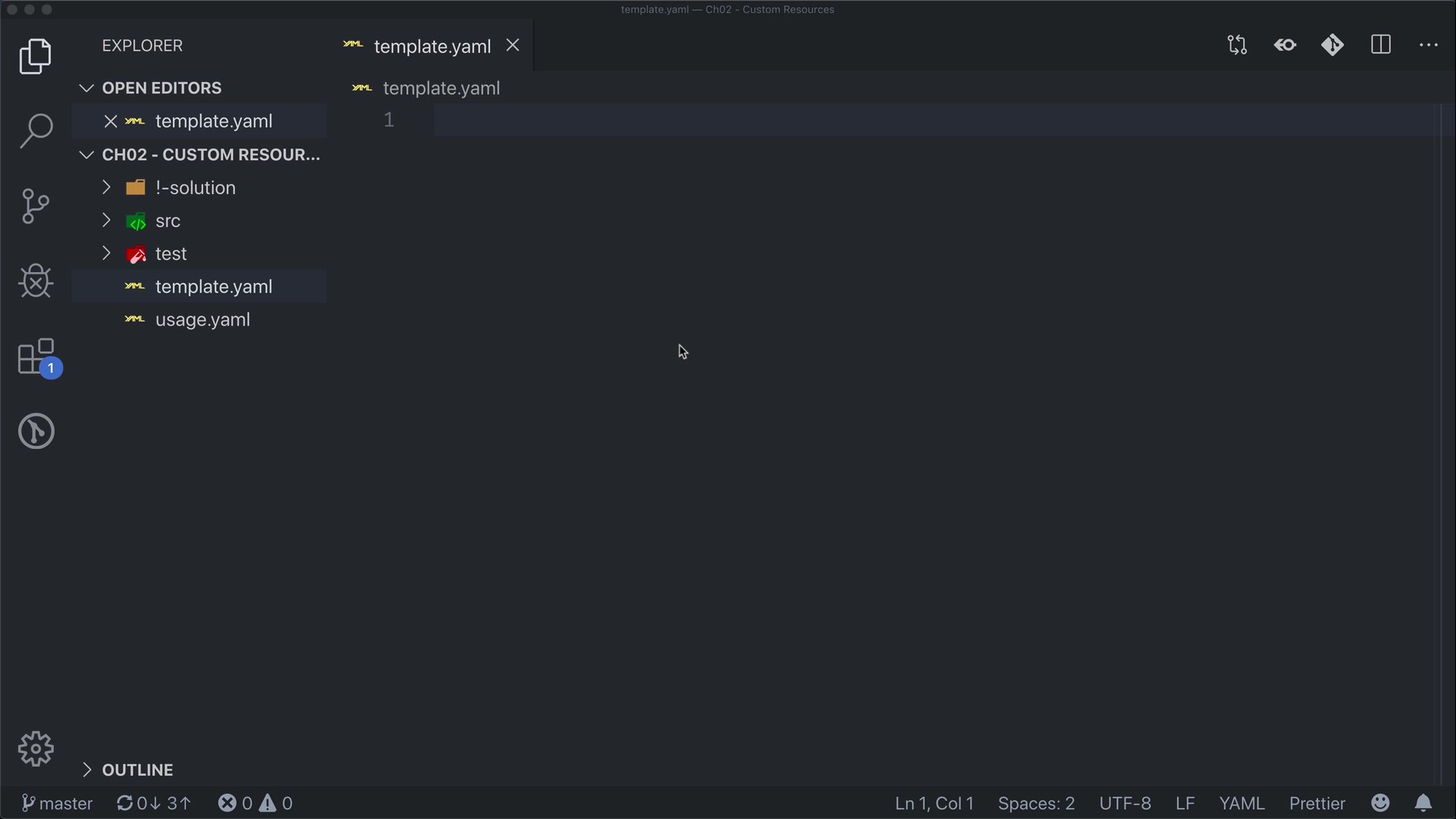The width and height of the screenshot is (1456, 819).
Task: Open the Source Control view
Action: (x=36, y=206)
